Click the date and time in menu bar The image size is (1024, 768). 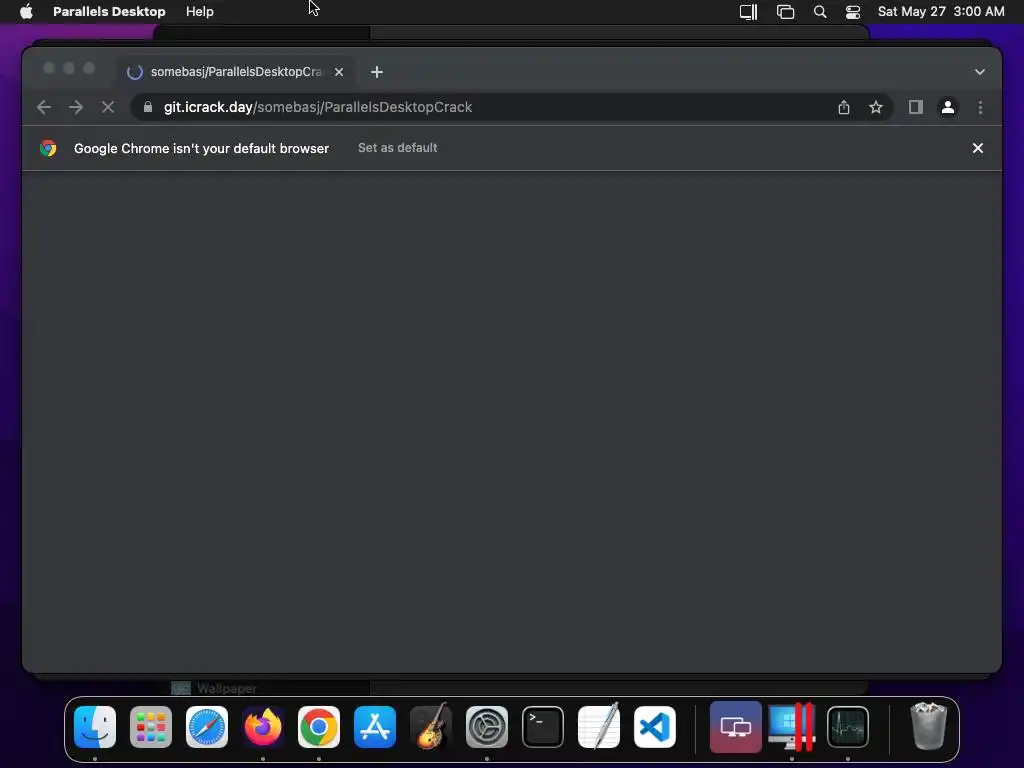[x=941, y=11]
